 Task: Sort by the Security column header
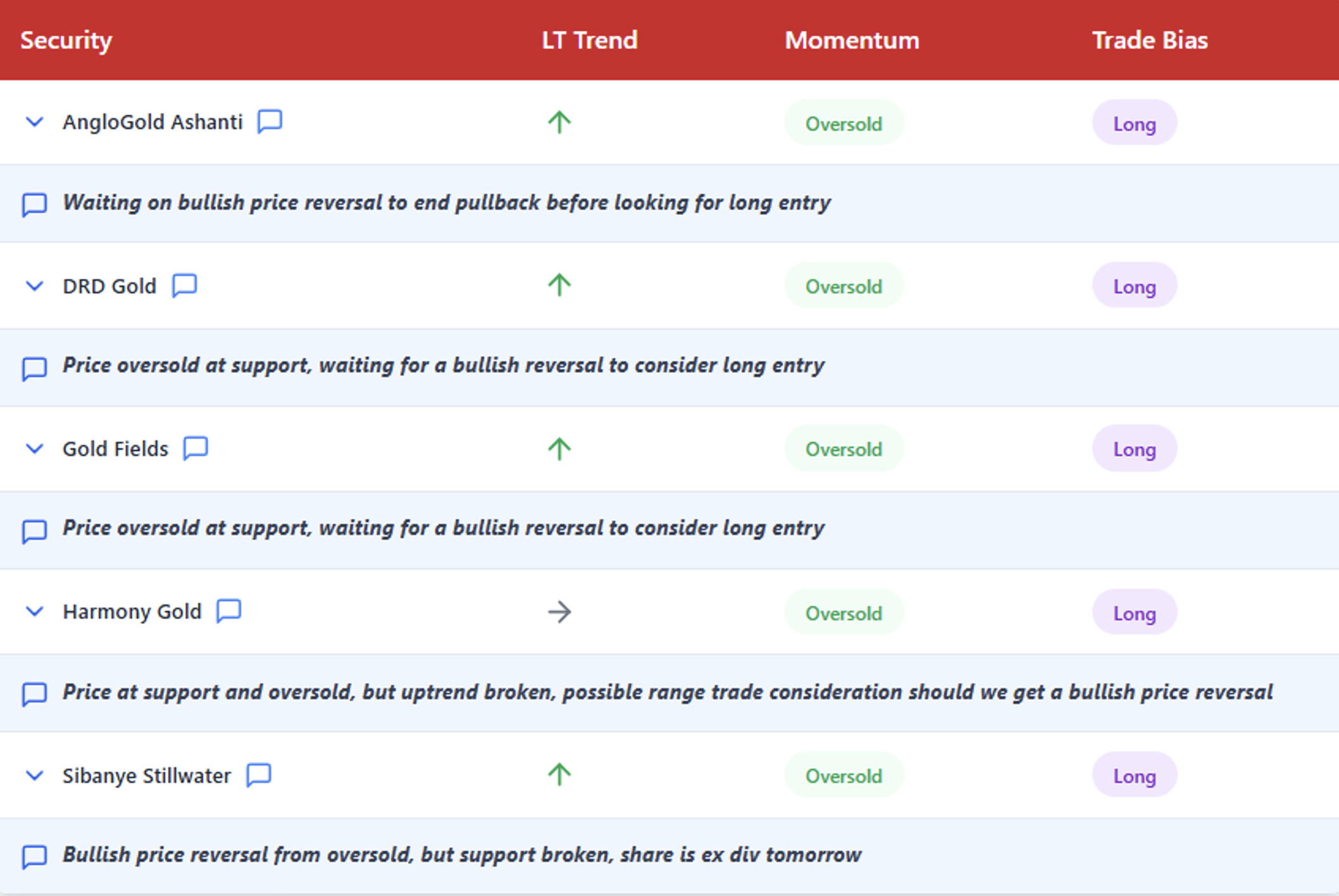66,40
